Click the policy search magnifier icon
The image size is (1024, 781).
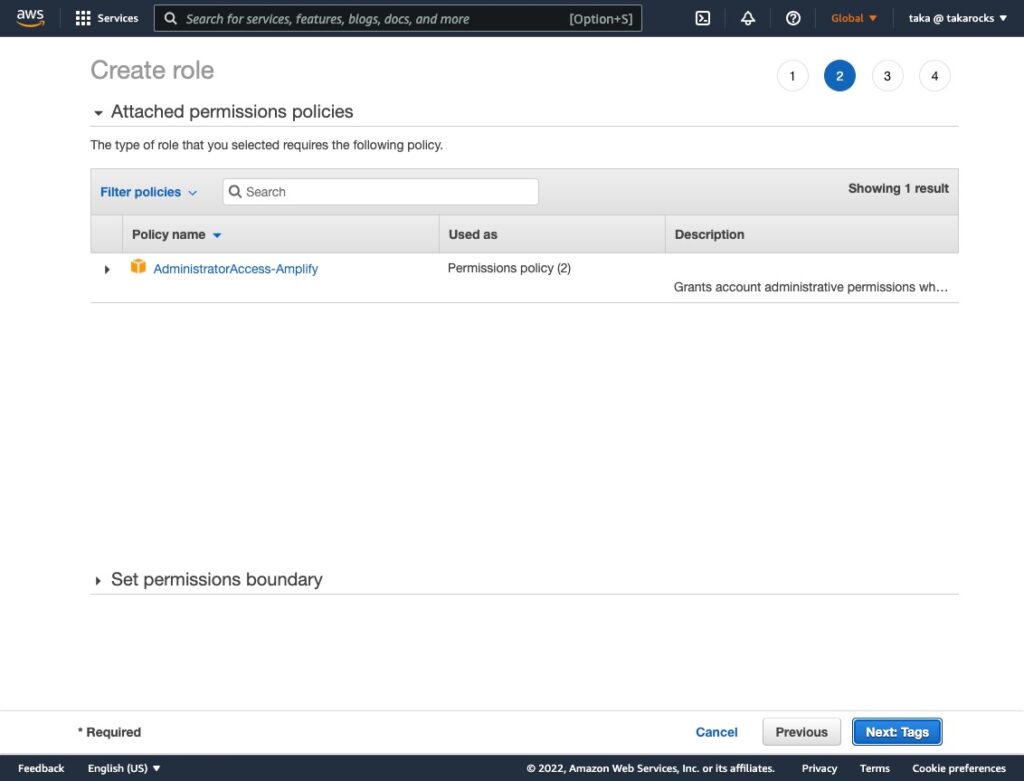[x=235, y=191]
